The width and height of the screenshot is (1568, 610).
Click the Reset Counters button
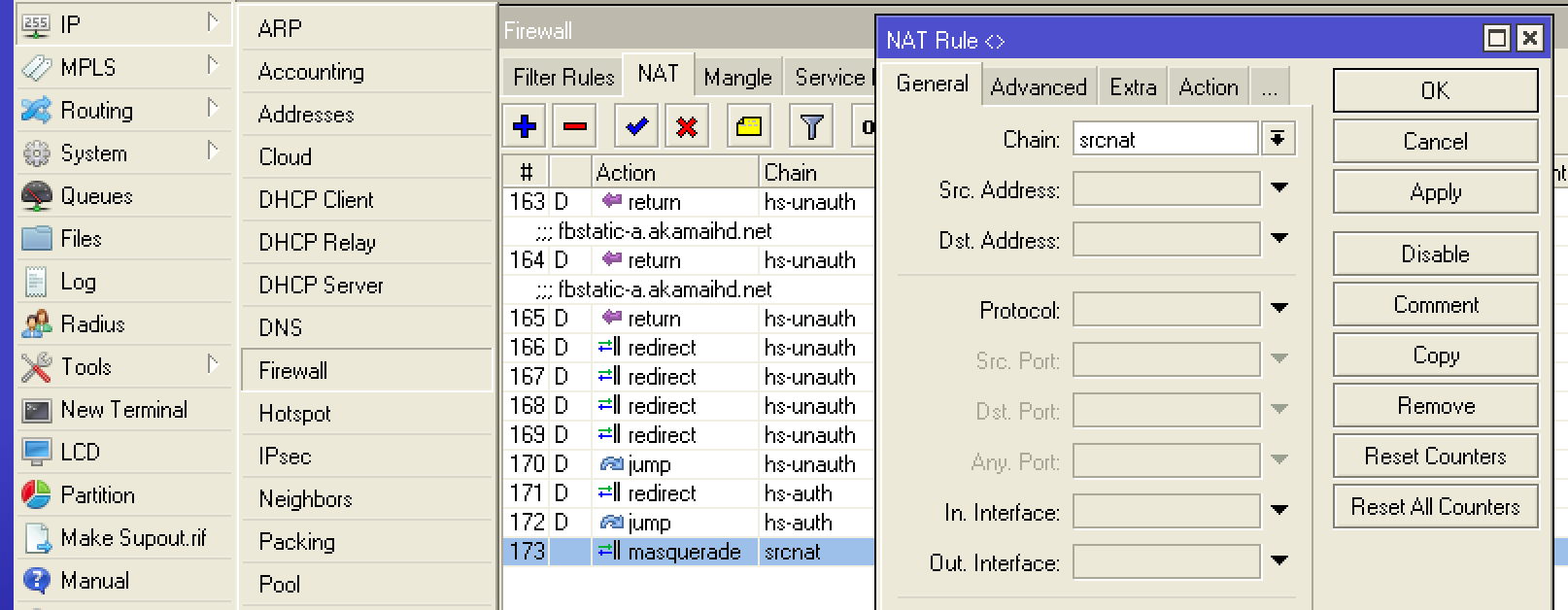pyautogui.click(x=1435, y=457)
